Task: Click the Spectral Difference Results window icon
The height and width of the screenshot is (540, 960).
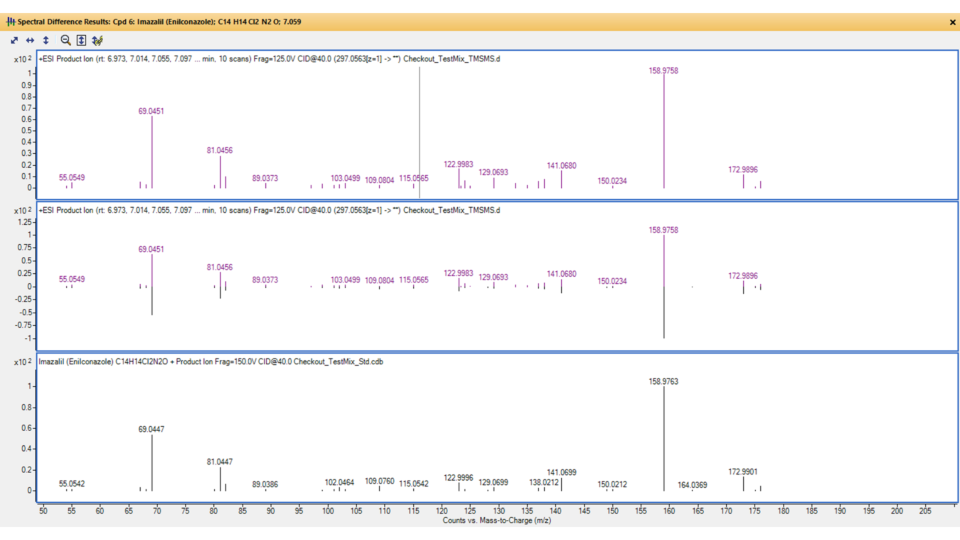Action: coord(10,21)
